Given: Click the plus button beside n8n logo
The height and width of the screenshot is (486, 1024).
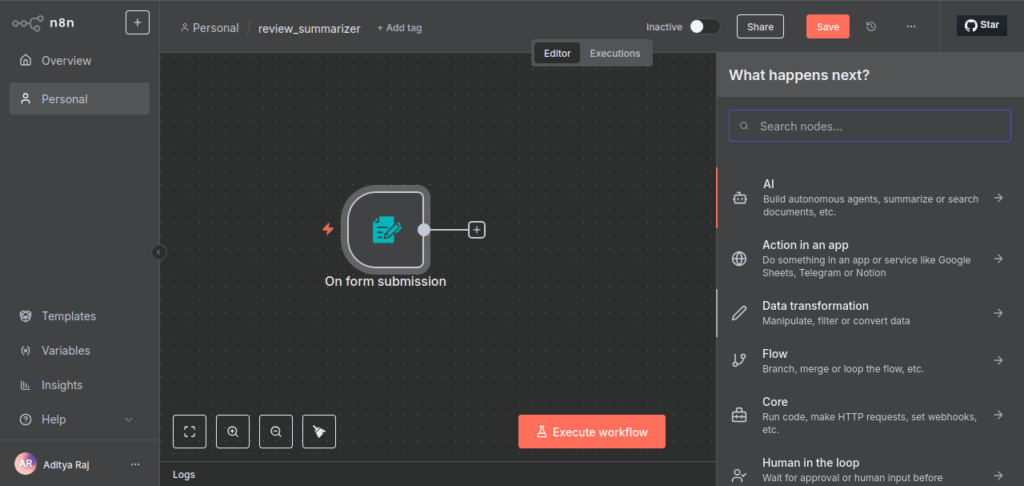Looking at the screenshot, I should 137,23.
